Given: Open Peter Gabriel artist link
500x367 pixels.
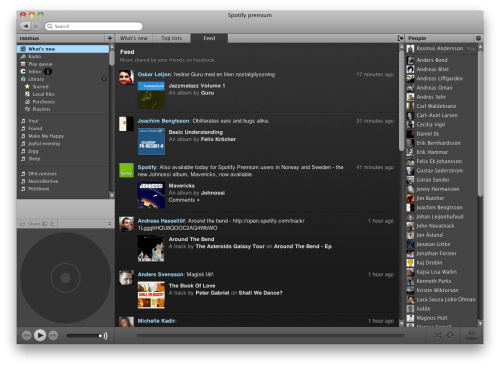Looking at the screenshot, I should click(212, 293).
